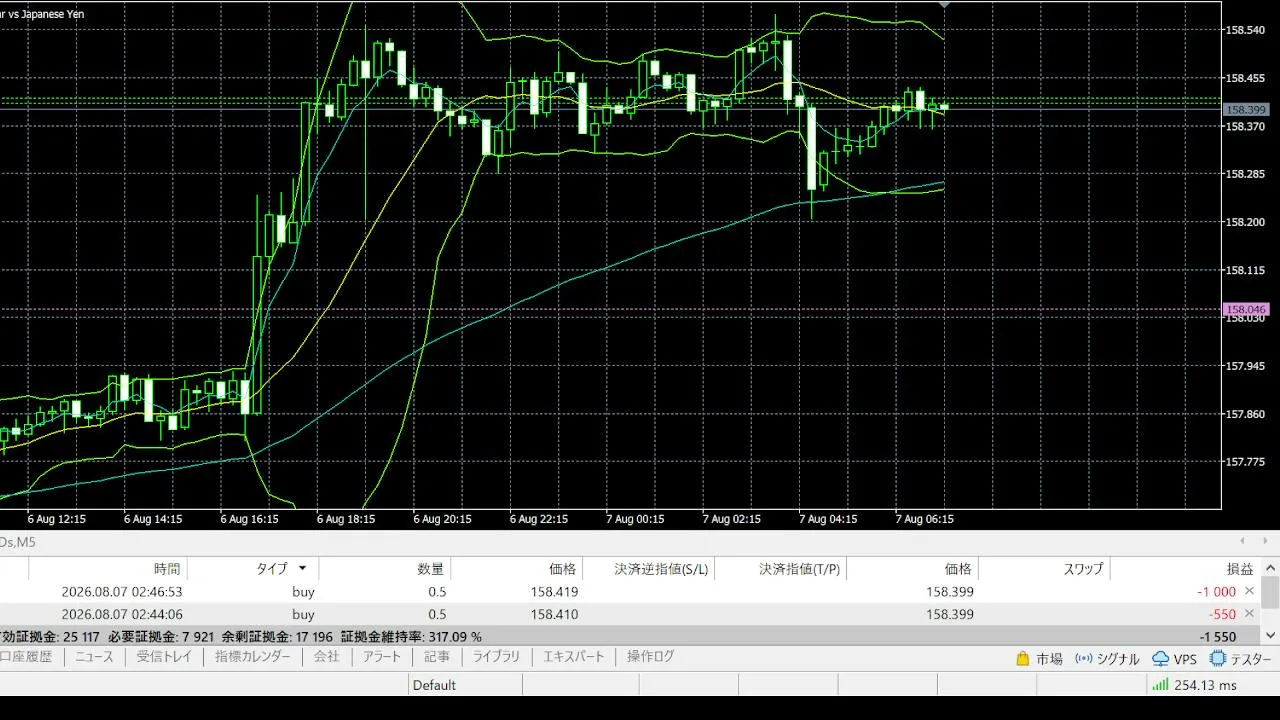Open the 受信トレイ tab

[x=164, y=657]
